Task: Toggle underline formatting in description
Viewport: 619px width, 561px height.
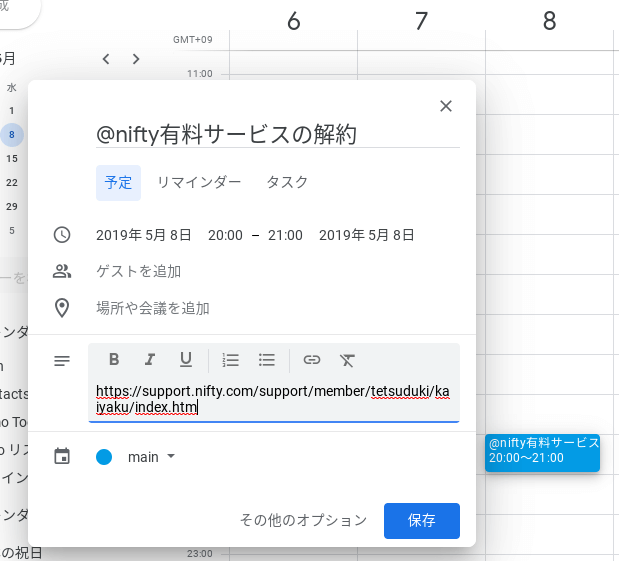Action: (186, 360)
